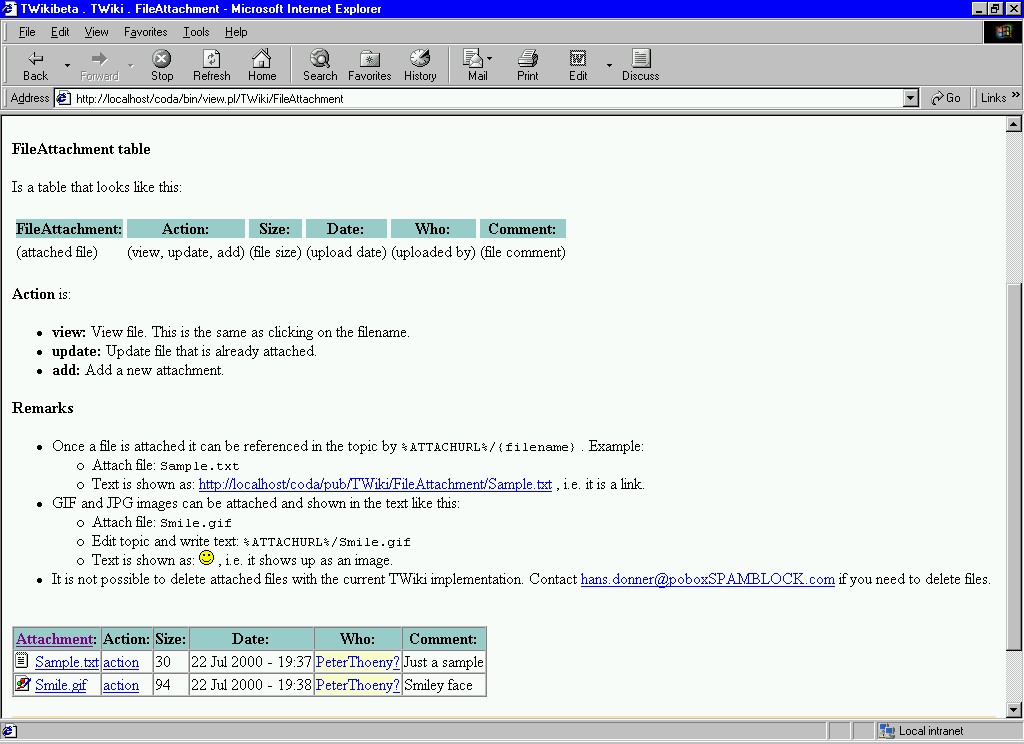Click the action link for Smile.gif
This screenshot has height=744, width=1024.
pos(121,685)
